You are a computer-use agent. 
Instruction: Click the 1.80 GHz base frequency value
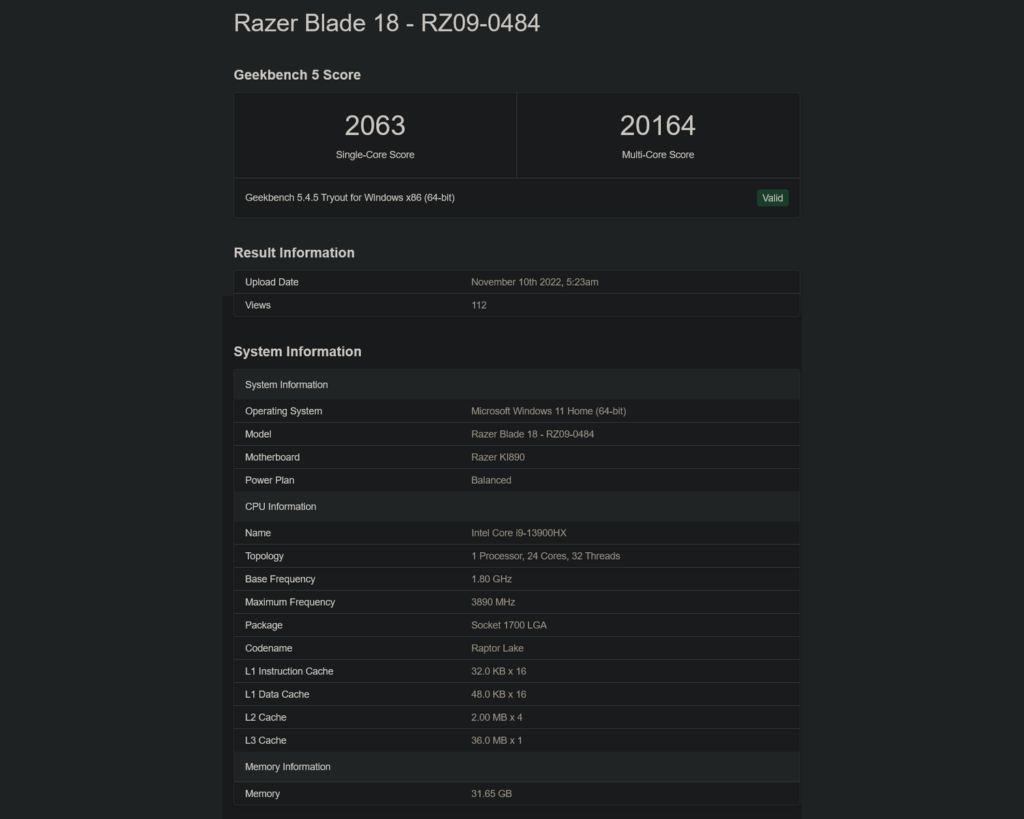click(x=491, y=579)
